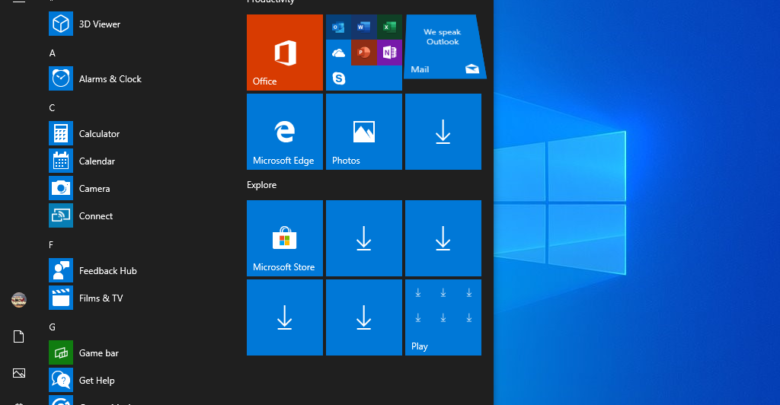Open the Microsoft Edge tile
The width and height of the screenshot is (780, 405).
(285, 132)
